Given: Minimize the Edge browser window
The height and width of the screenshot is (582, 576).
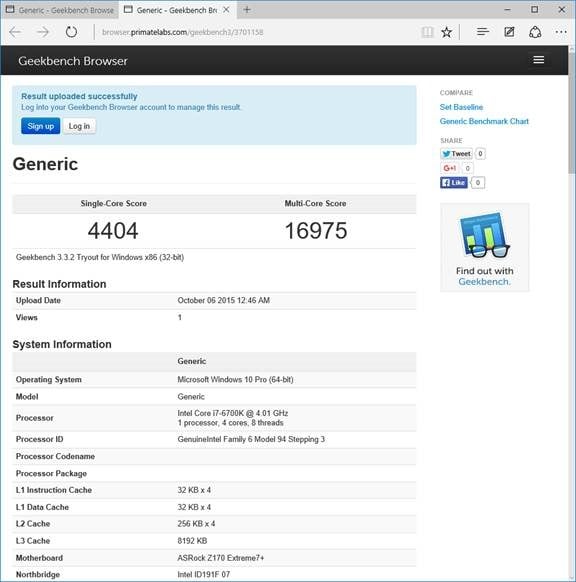Looking at the screenshot, I should tap(507, 10).
